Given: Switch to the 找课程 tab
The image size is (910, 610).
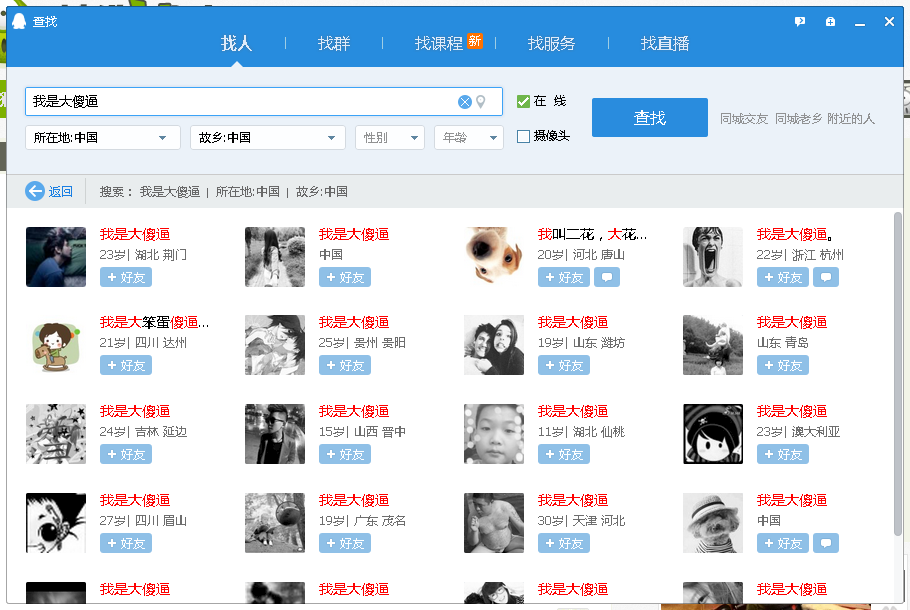Looking at the screenshot, I should click(439, 43).
